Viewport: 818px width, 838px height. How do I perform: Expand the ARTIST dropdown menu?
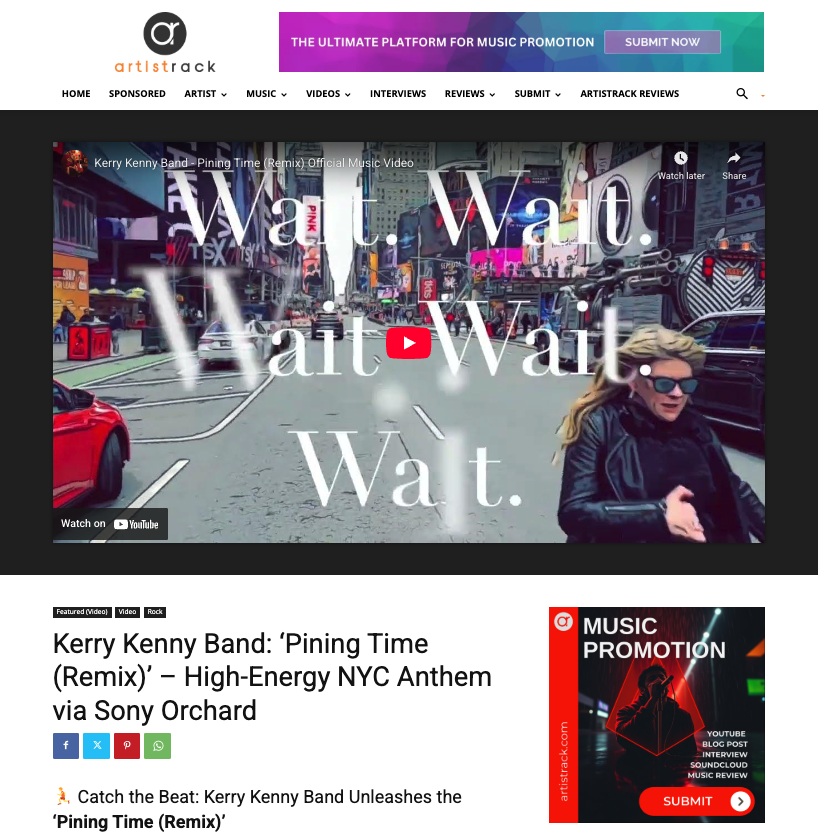[206, 94]
